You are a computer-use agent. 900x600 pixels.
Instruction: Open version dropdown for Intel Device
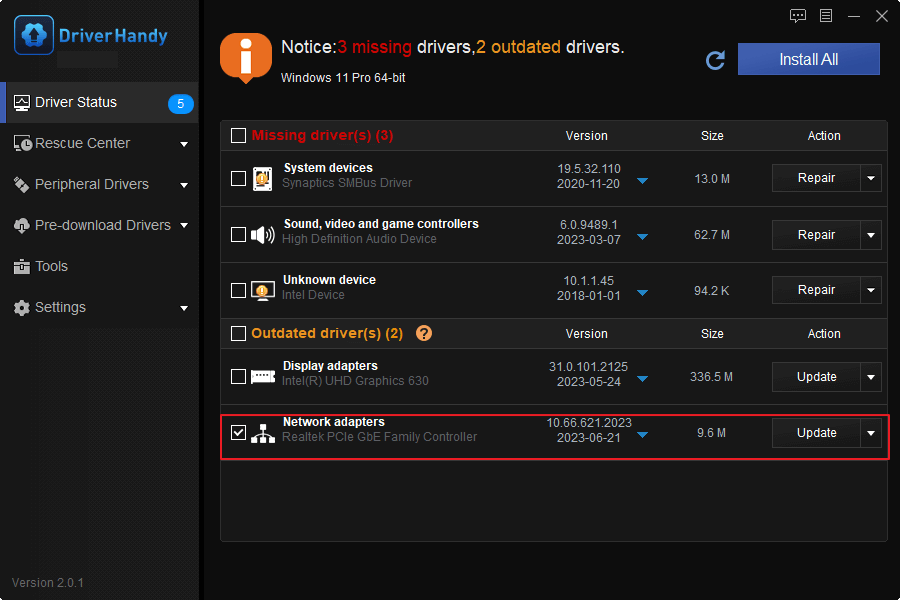tap(643, 293)
